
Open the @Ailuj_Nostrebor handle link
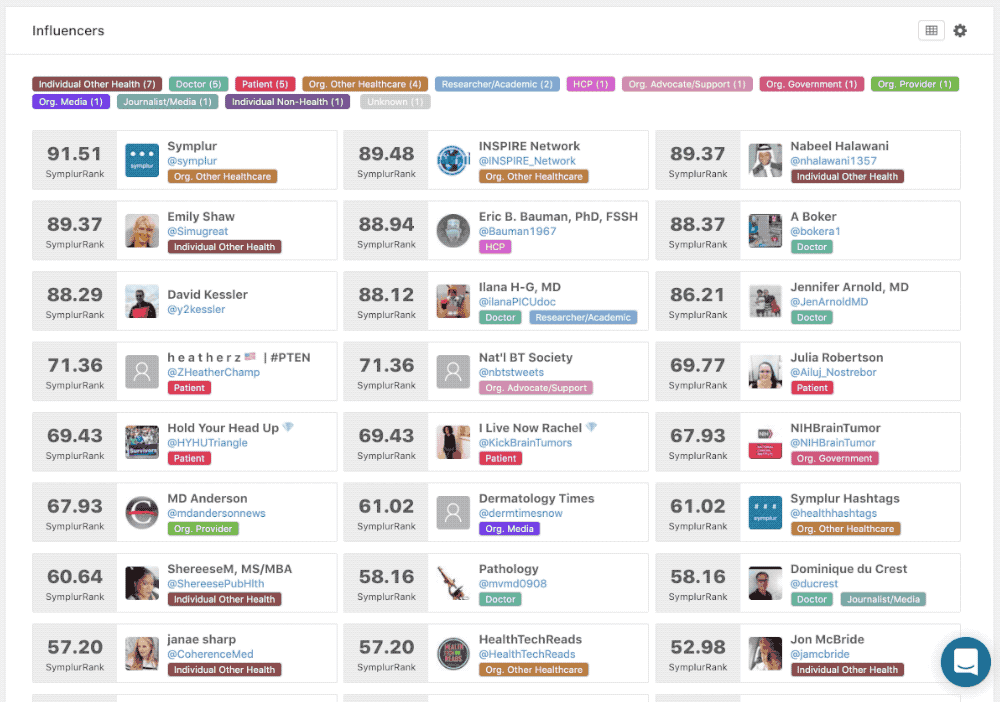tap(833, 372)
